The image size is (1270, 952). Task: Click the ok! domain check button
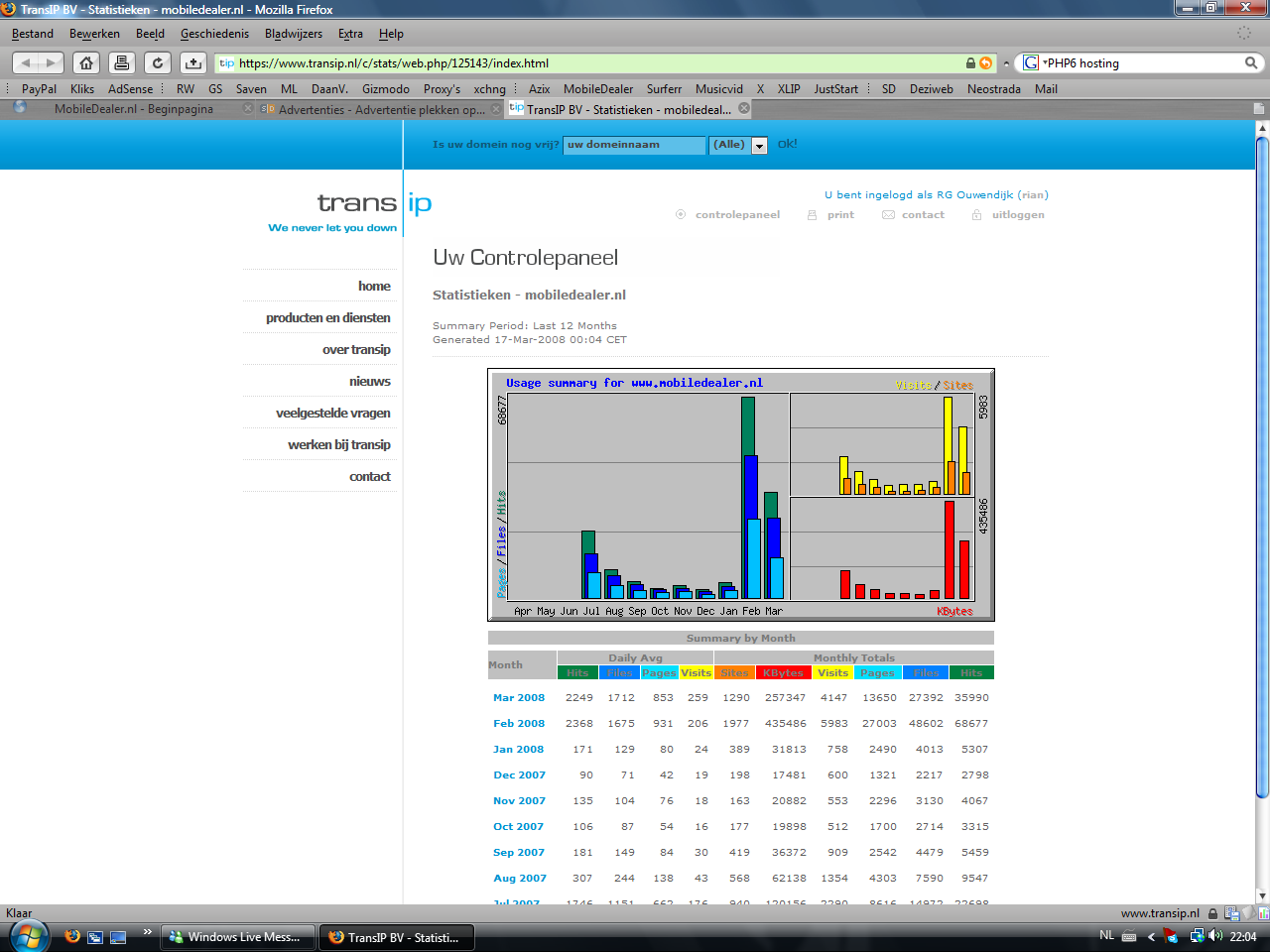tap(787, 144)
